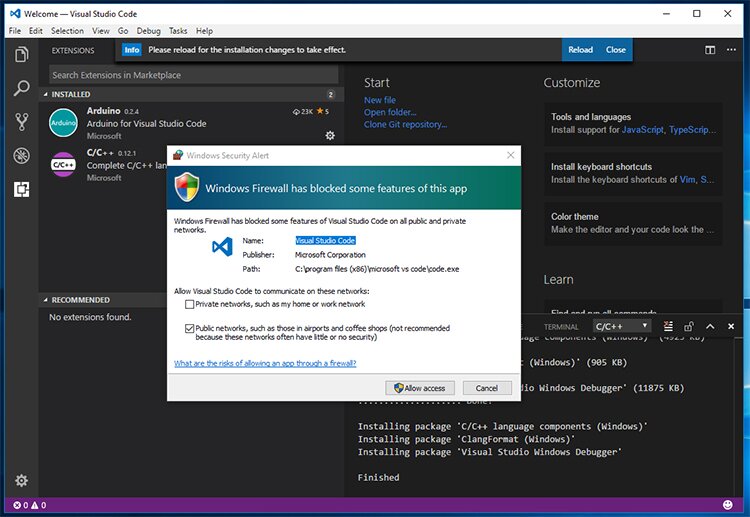Split the editor layout icon
Image resolution: width=750 pixels, height=517 pixels.
tap(710, 50)
